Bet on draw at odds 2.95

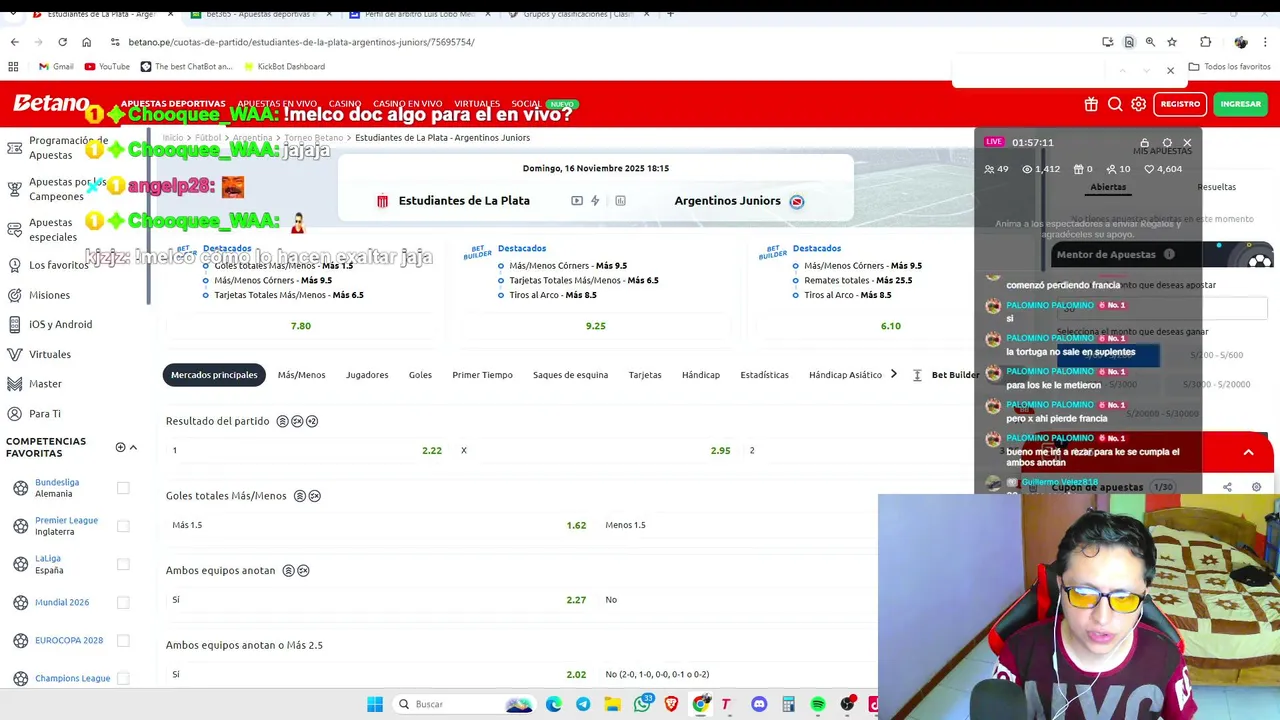595,450
